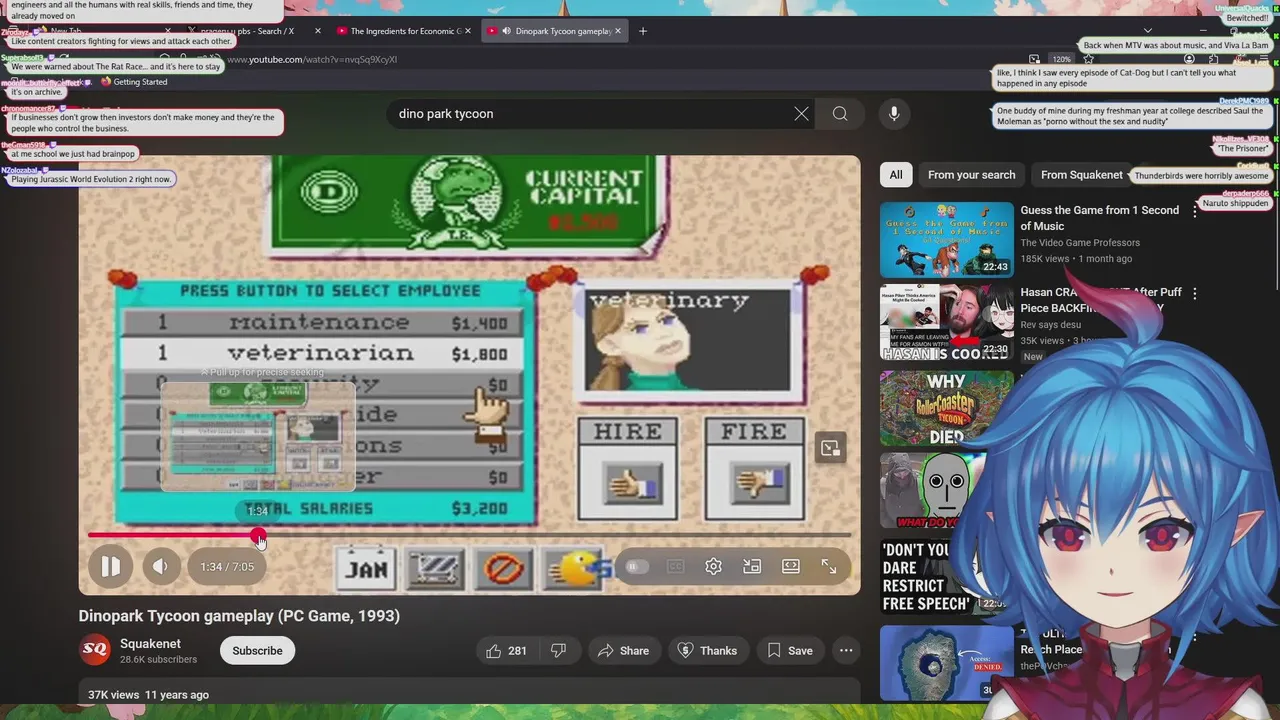
Task: Open the Share dialog
Action: (x=623, y=651)
